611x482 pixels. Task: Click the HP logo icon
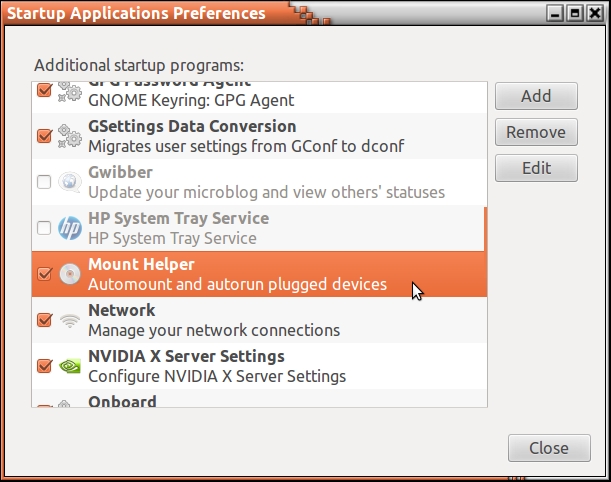point(69,228)
